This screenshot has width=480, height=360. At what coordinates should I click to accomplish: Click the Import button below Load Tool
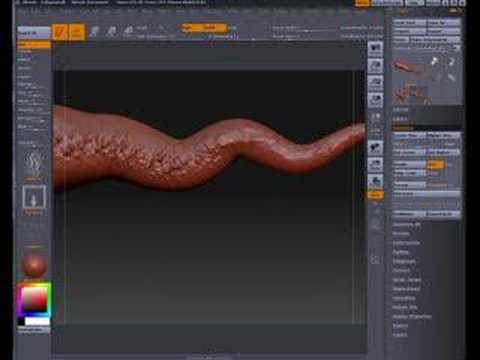point(409,31)
